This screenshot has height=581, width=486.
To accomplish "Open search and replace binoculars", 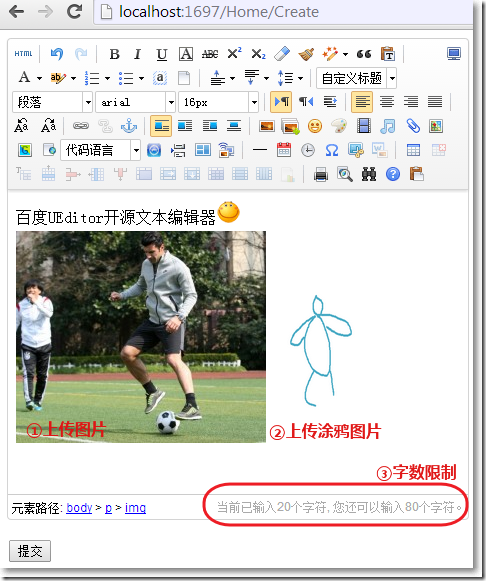I will coord(369,174).
